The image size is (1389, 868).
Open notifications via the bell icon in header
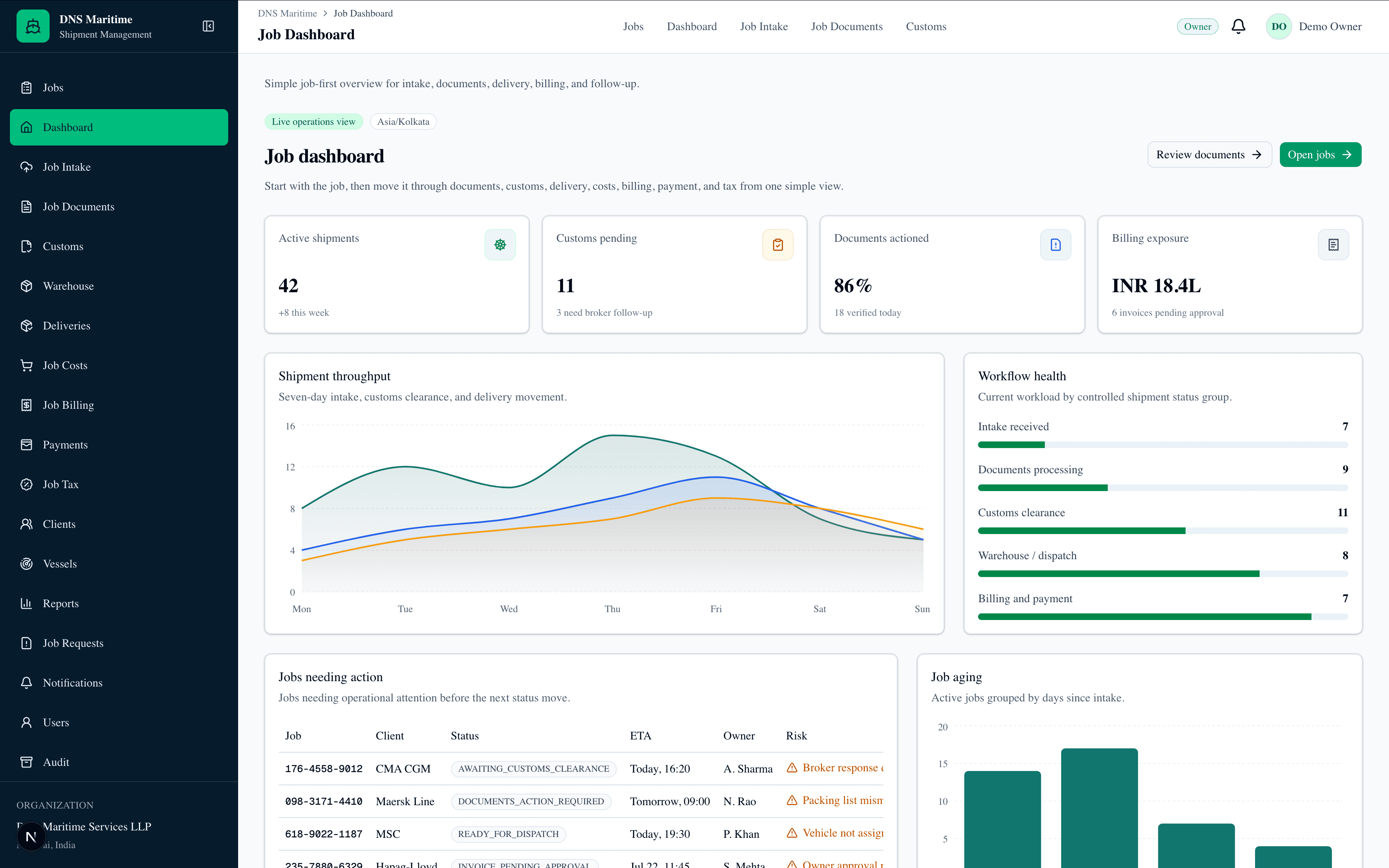[x=1238, y=26]
